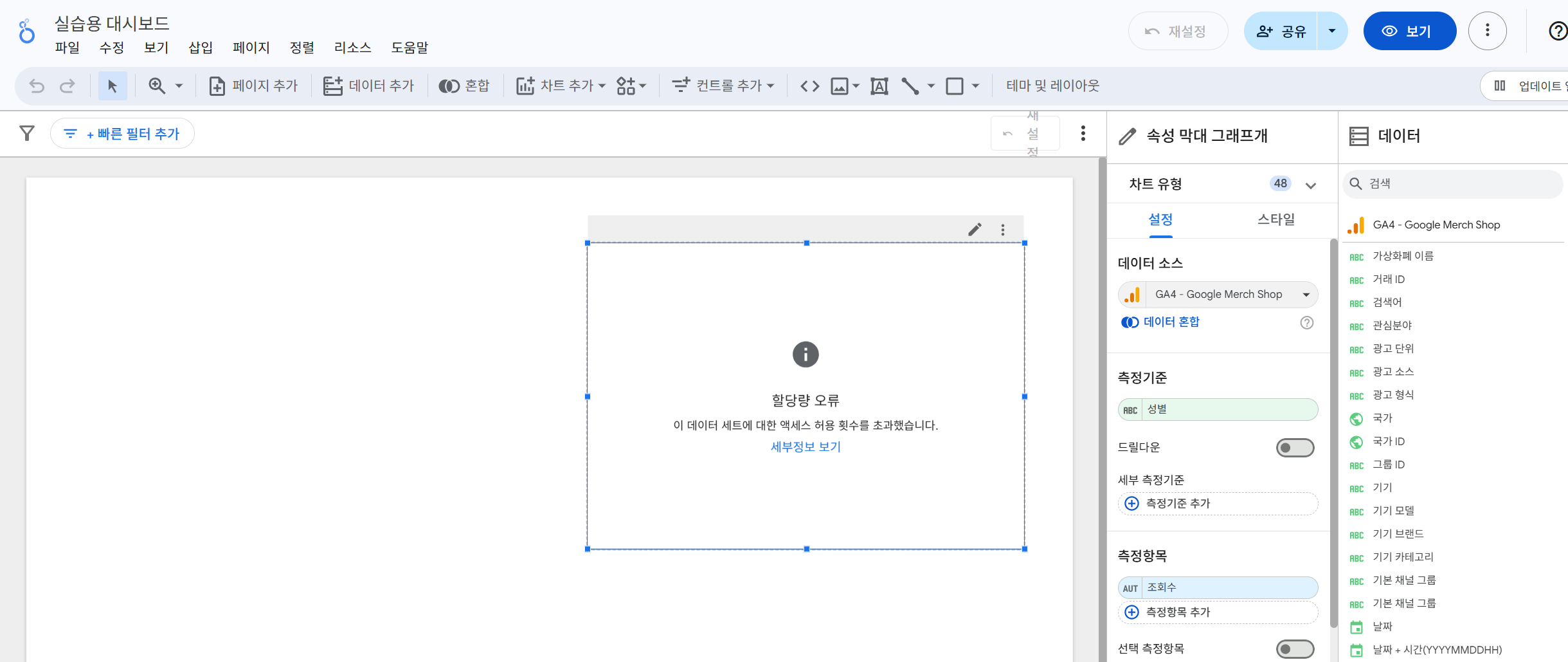1568x662 pixels.
Task: Click the quota error info icon
Action: pos(806,354)
